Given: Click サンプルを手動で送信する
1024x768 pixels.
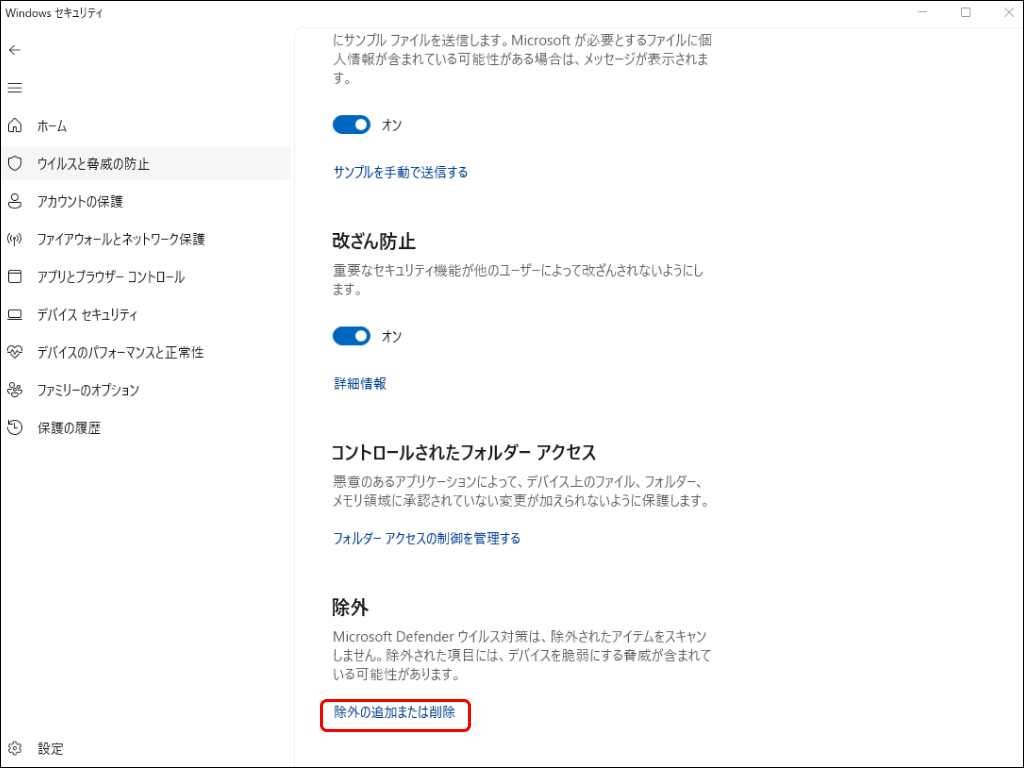Looking at the screenshot, I should [400, 171].
